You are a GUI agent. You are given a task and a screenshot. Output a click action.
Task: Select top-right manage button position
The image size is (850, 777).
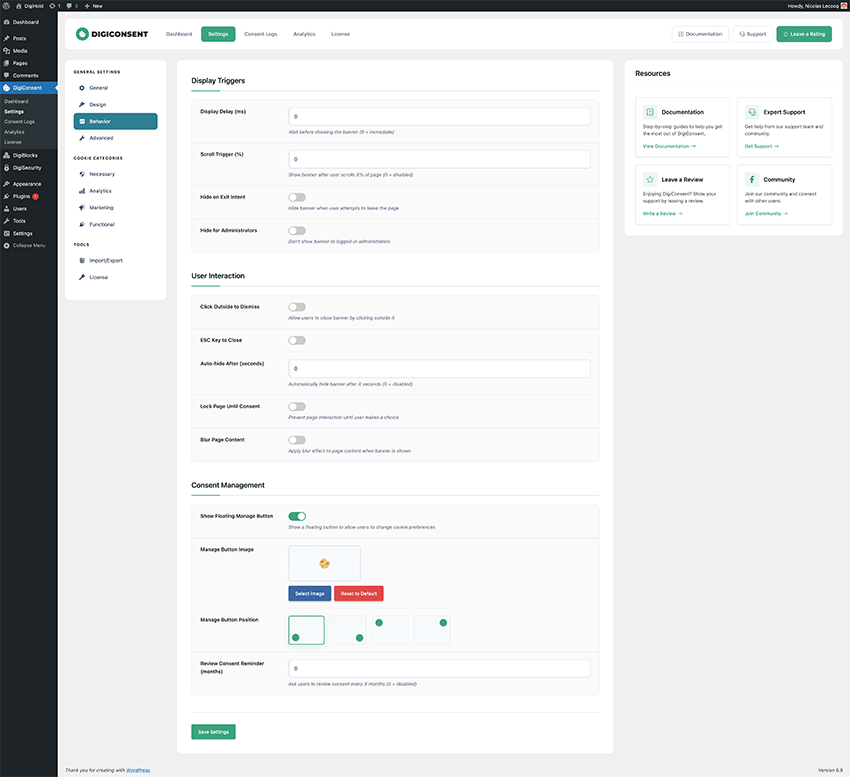tap(432, 630)
